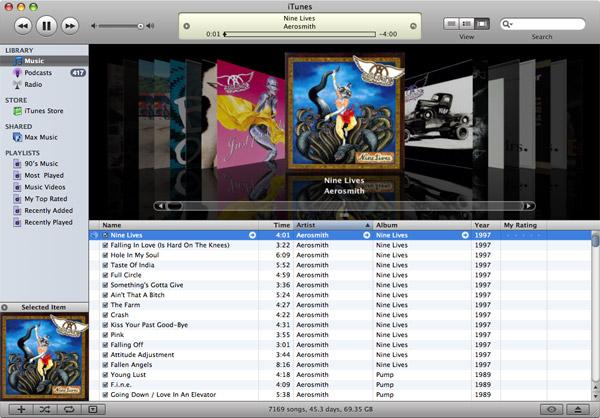Open the search magnifier dropdown
This screenshot has height=418, width=600.
(x=507, y=24)
